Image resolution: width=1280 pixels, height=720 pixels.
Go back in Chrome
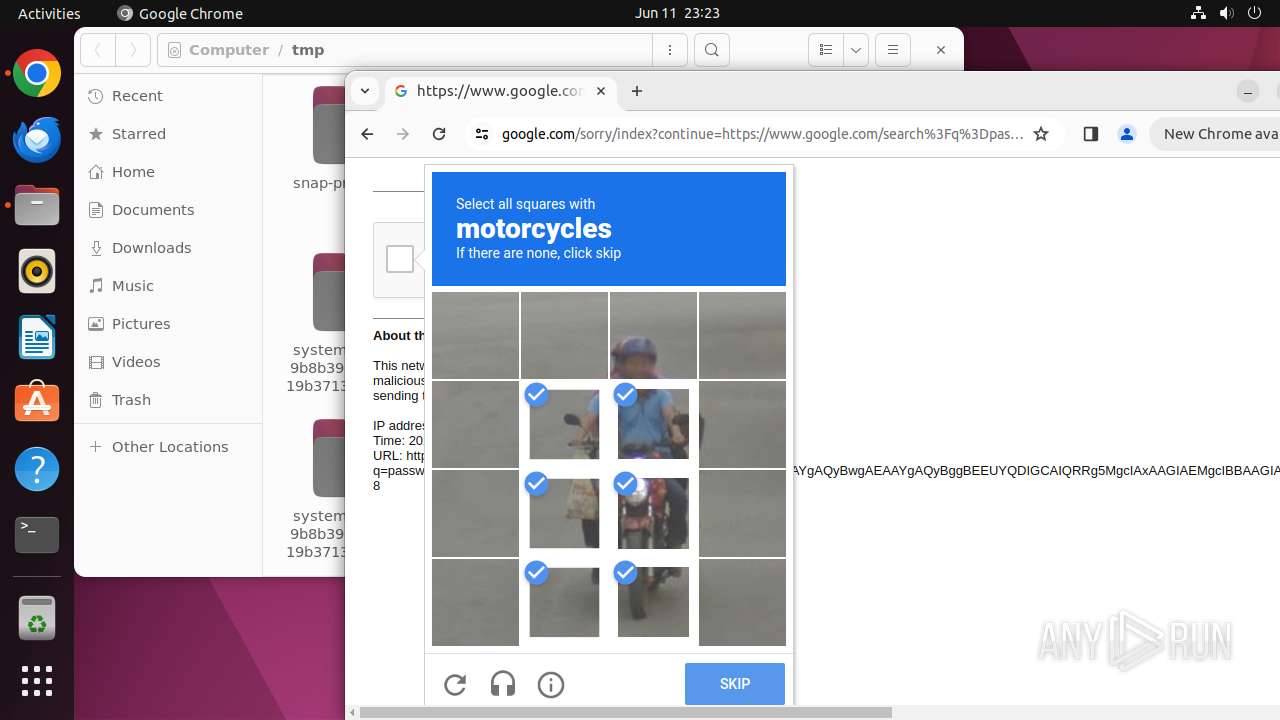(367, 134)
